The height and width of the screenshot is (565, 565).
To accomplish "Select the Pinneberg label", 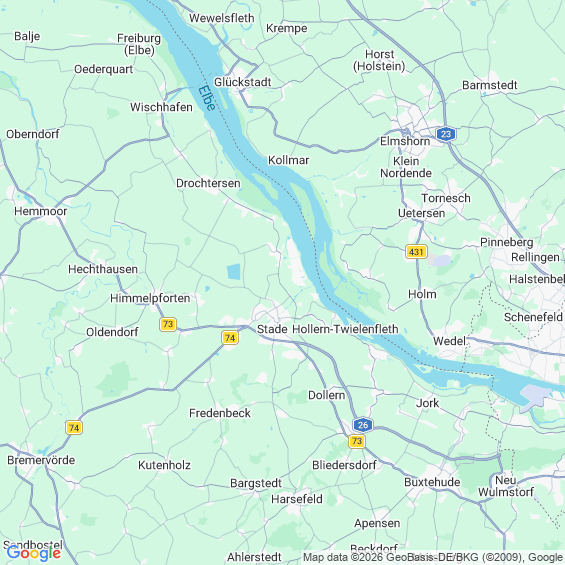I will (x=506, y=243).
